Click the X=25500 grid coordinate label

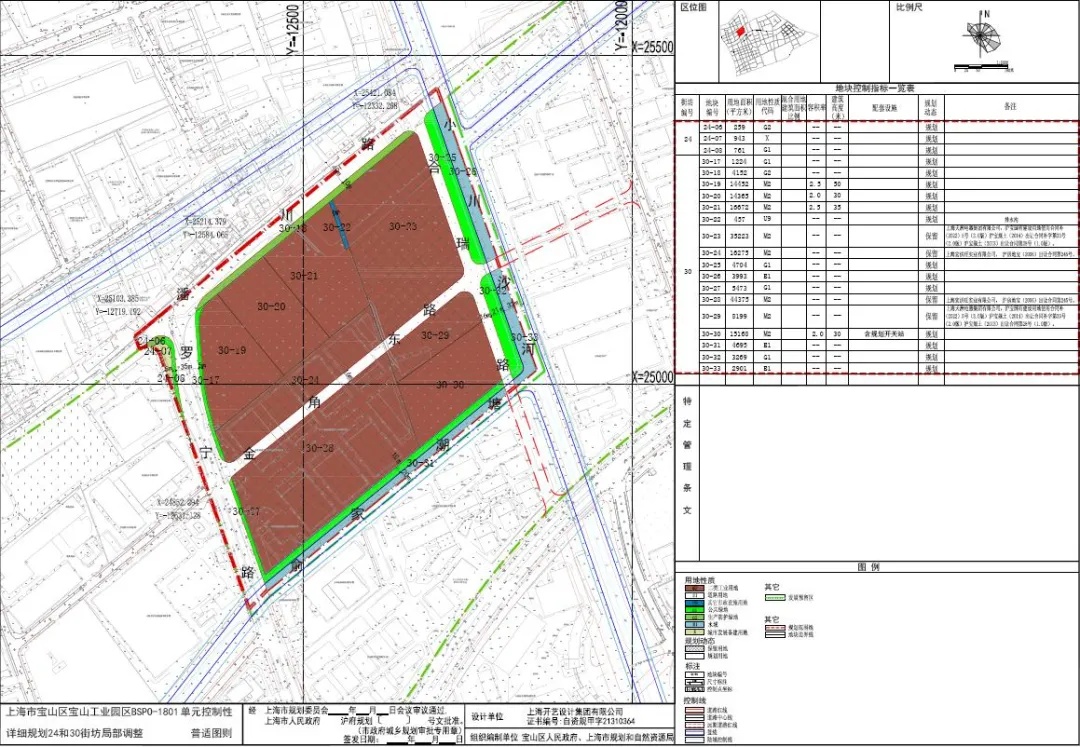pyautogui.click(x=652, y=48)
